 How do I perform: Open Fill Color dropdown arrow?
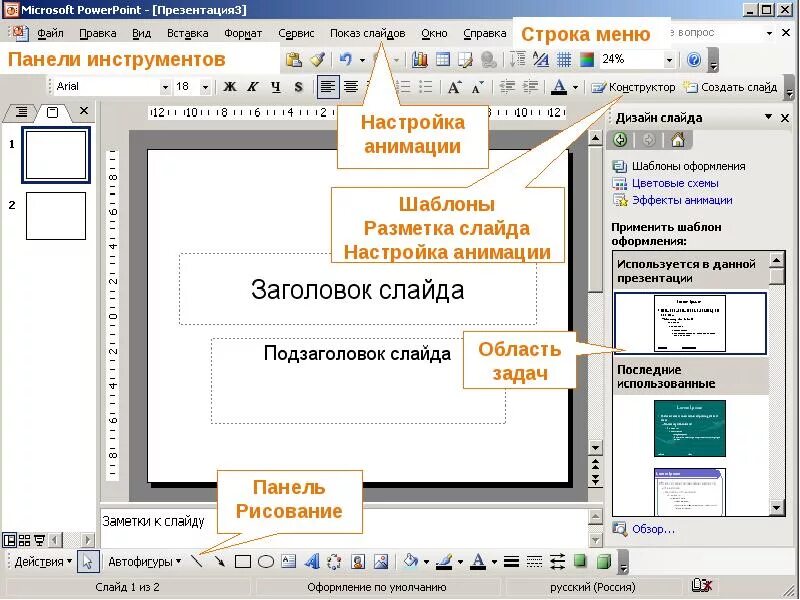(x=426, y=562)
